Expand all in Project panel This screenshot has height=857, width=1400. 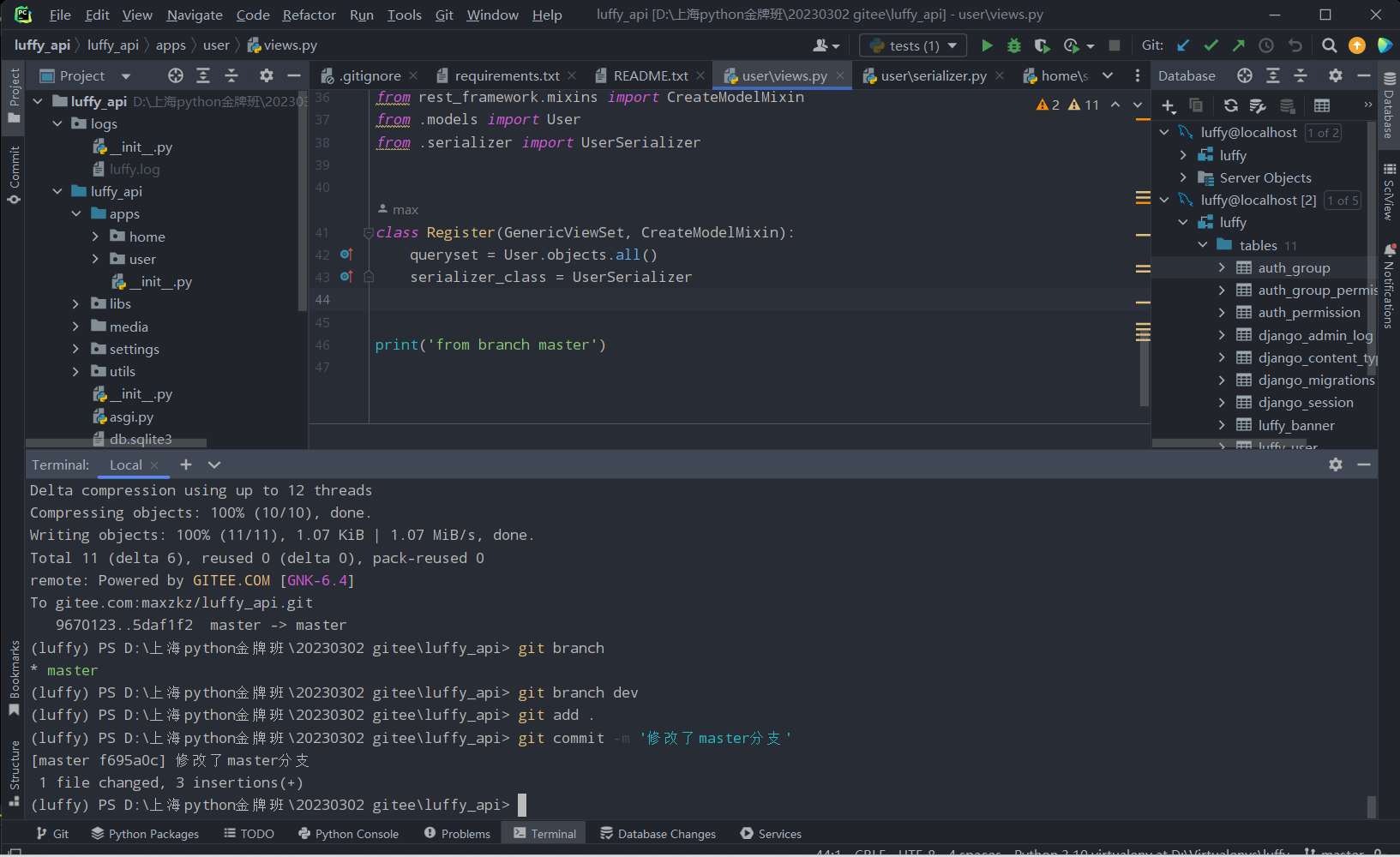203,75
